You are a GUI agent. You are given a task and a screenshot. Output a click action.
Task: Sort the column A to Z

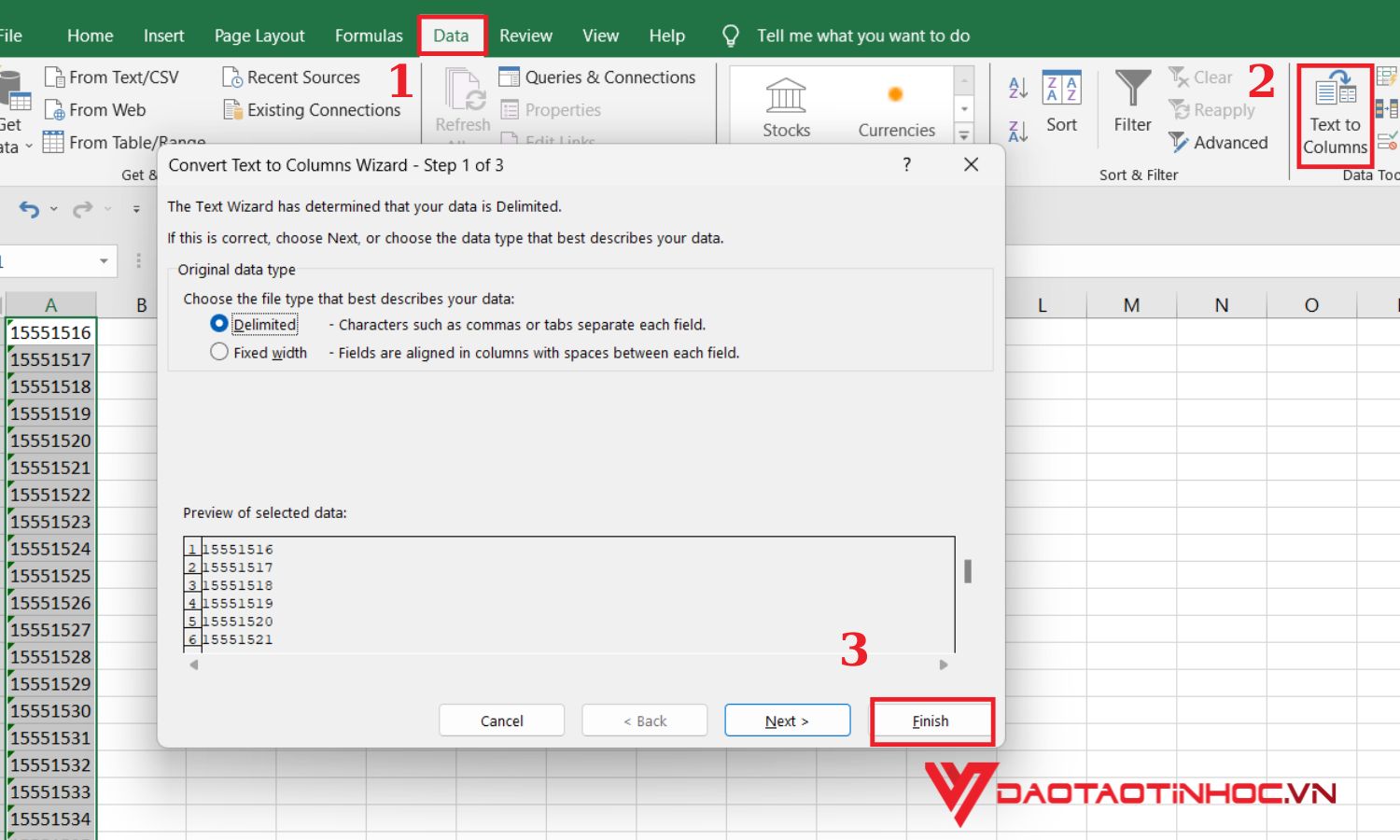coord(1018,88)
